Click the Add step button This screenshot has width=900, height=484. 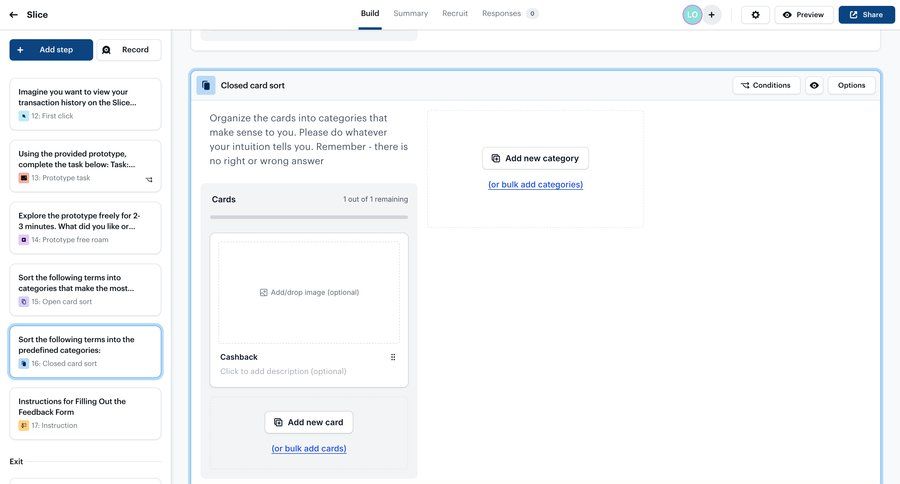51,50
